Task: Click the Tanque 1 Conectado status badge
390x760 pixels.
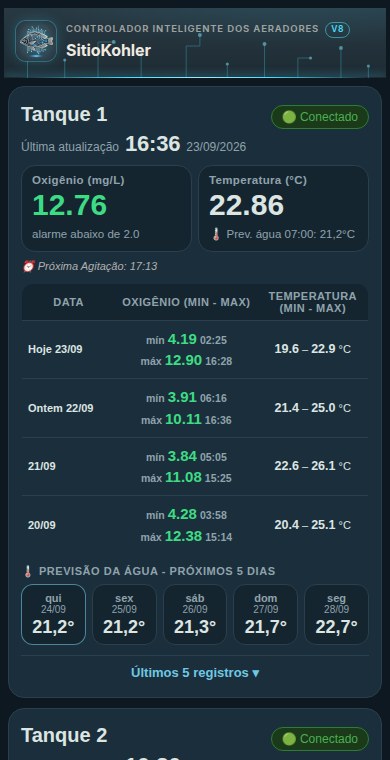Action: pyautogui.click(x=320, y=117)
